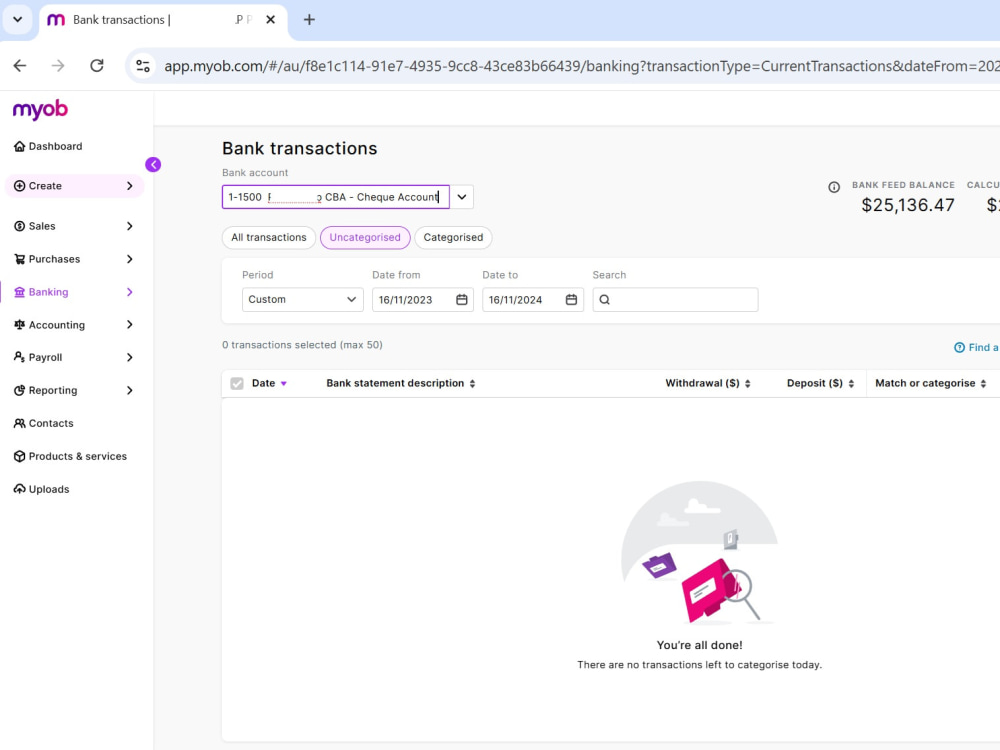Screen dimensions: 1000x750
Task: Click the MYOB logo
Action: (40, 110)
